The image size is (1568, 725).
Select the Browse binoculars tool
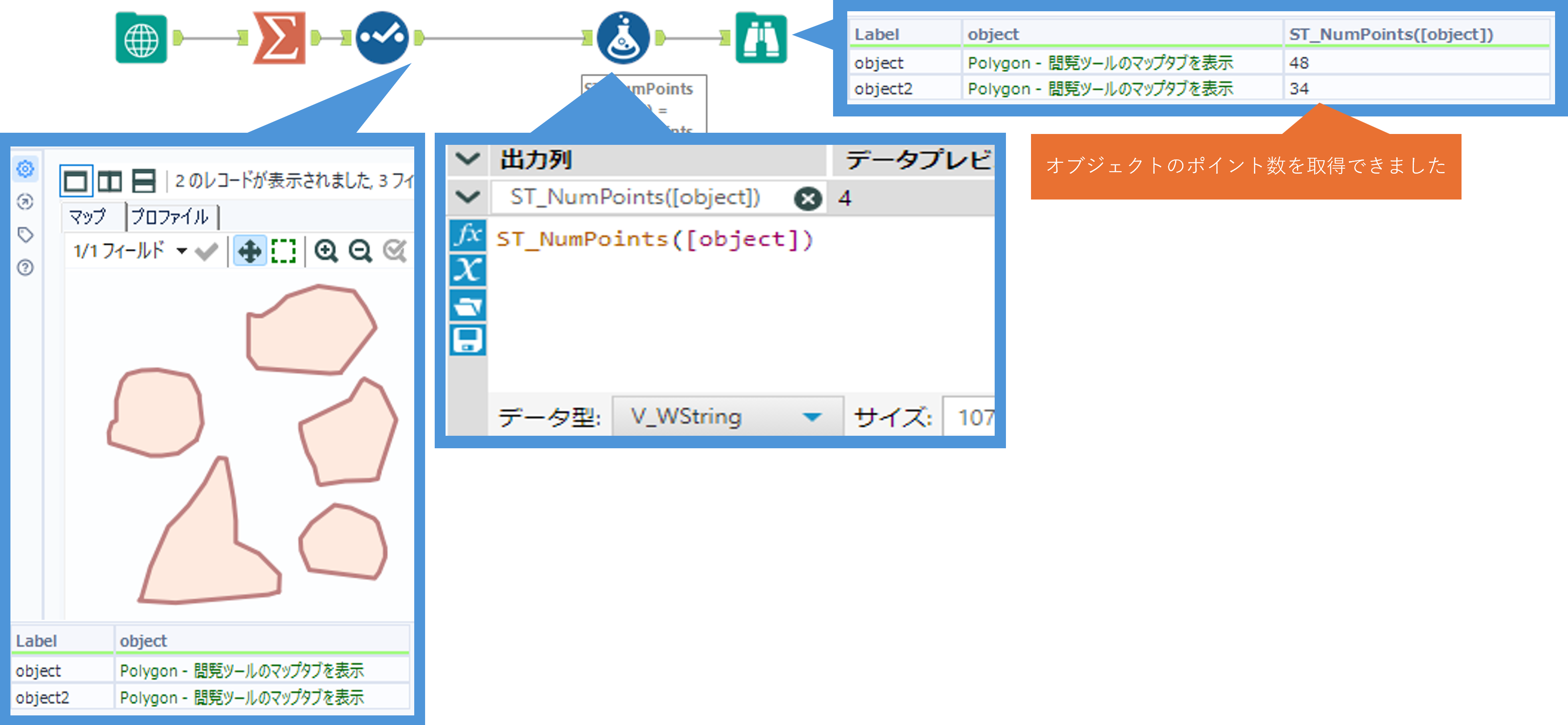[761, 39]
